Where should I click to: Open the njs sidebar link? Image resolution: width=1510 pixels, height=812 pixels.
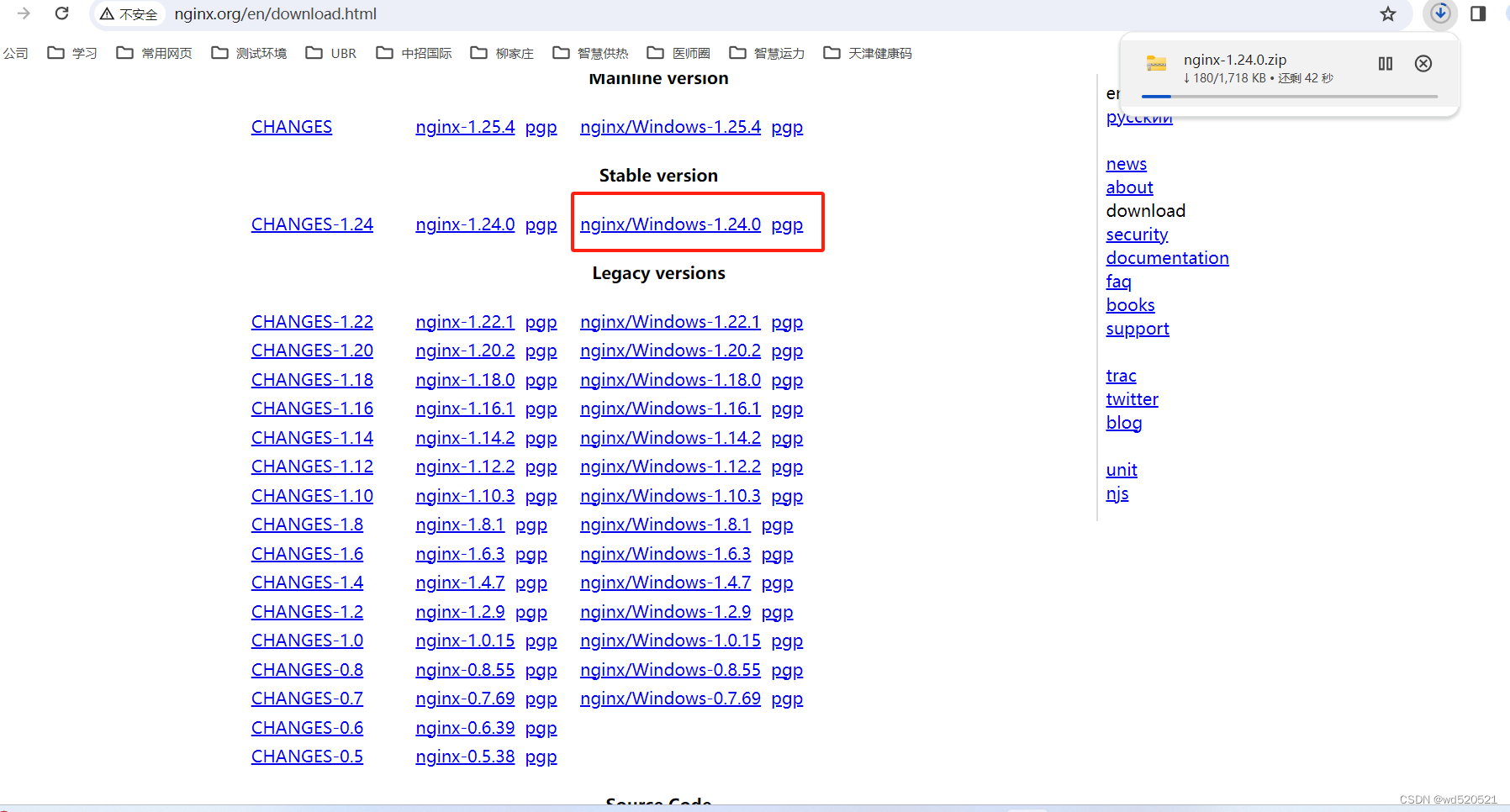(x=1117, y=493)
